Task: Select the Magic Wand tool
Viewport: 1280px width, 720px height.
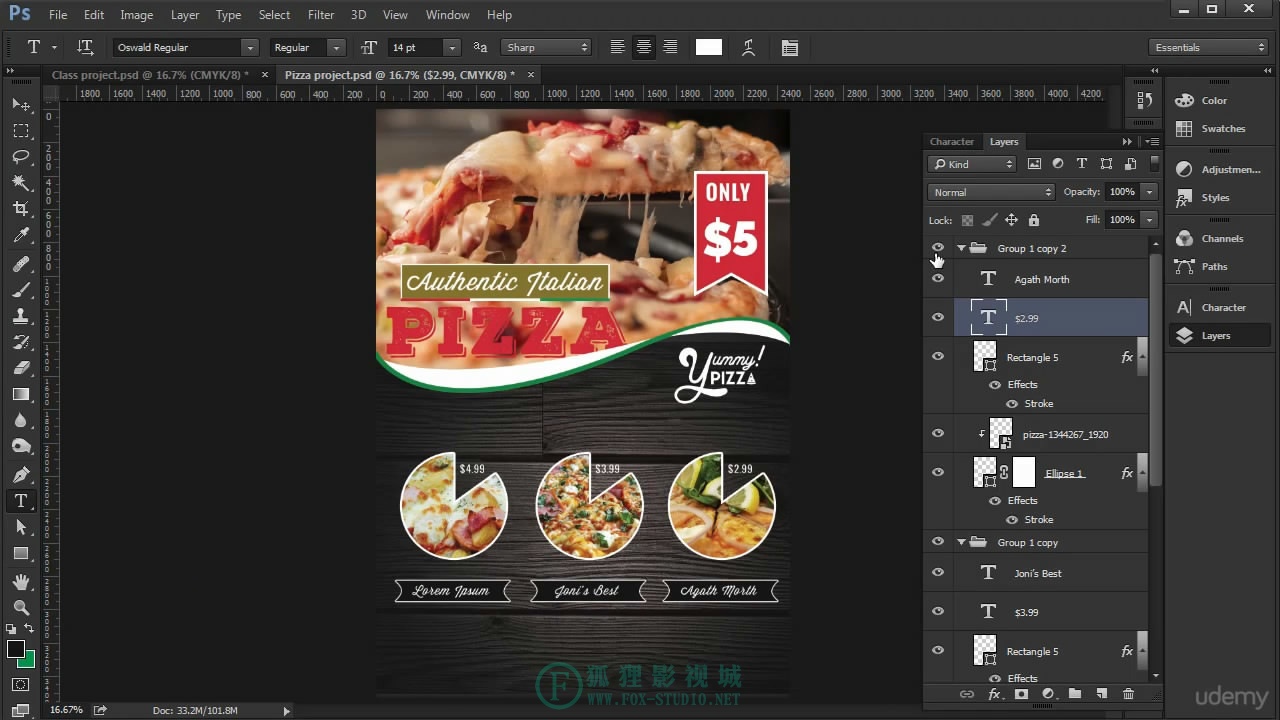Action: 21,183
